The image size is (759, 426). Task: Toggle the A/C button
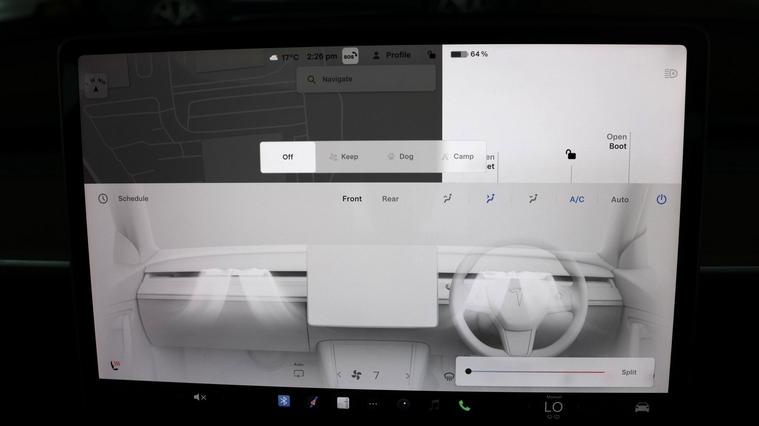point(577,200)
